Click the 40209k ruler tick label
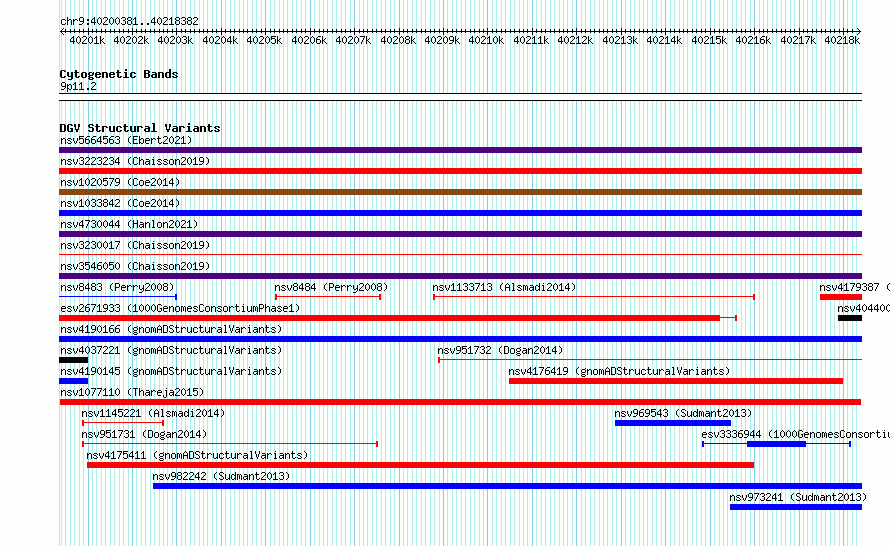The width and height of the screenshot is (890, 546). coord(442,40)
